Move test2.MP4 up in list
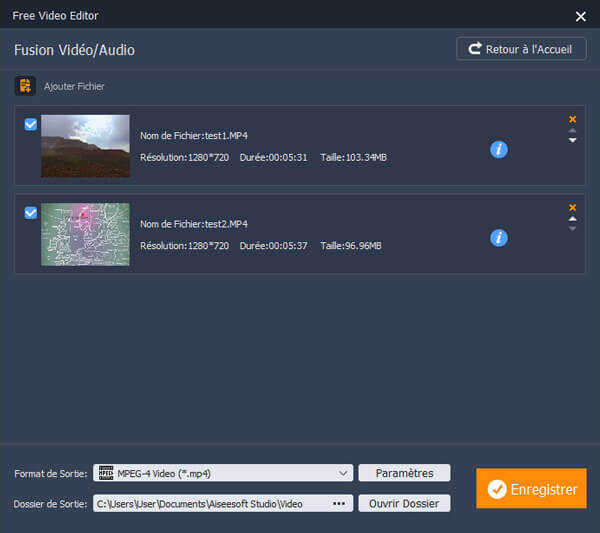The image size is (600, 533). 572,218
